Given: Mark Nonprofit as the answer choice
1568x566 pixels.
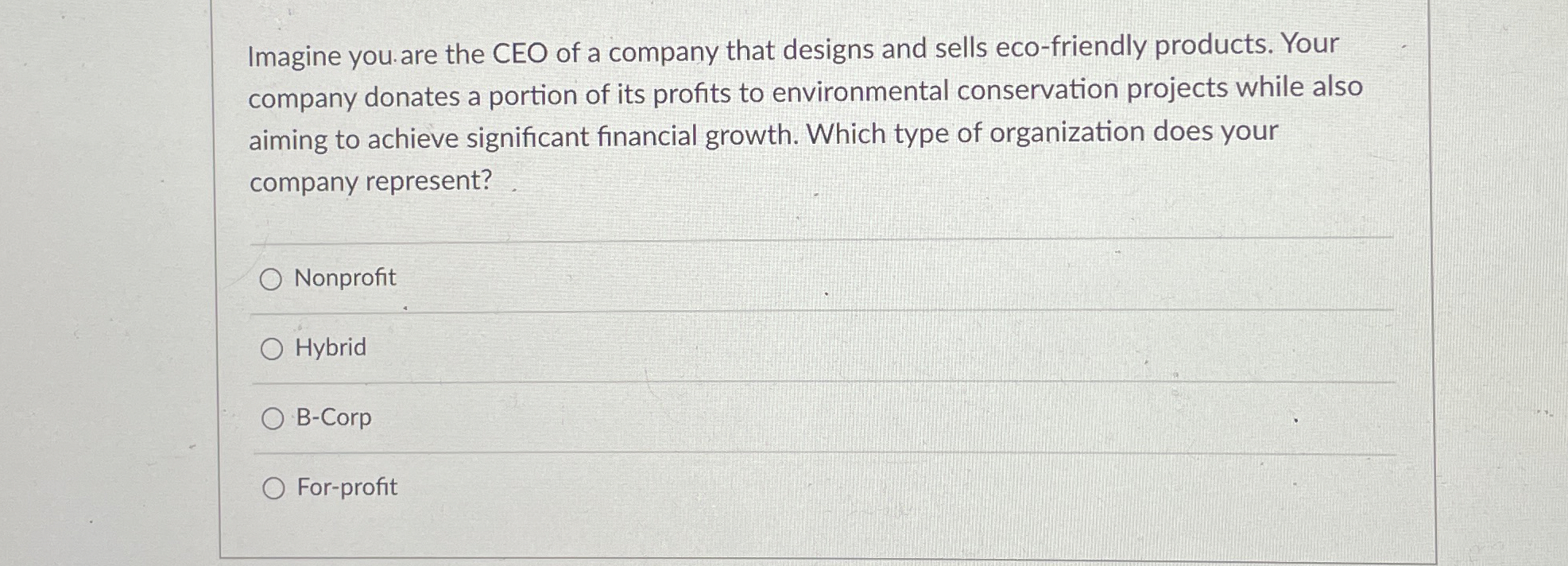Looking at the screenshot, I should [273, 278].
